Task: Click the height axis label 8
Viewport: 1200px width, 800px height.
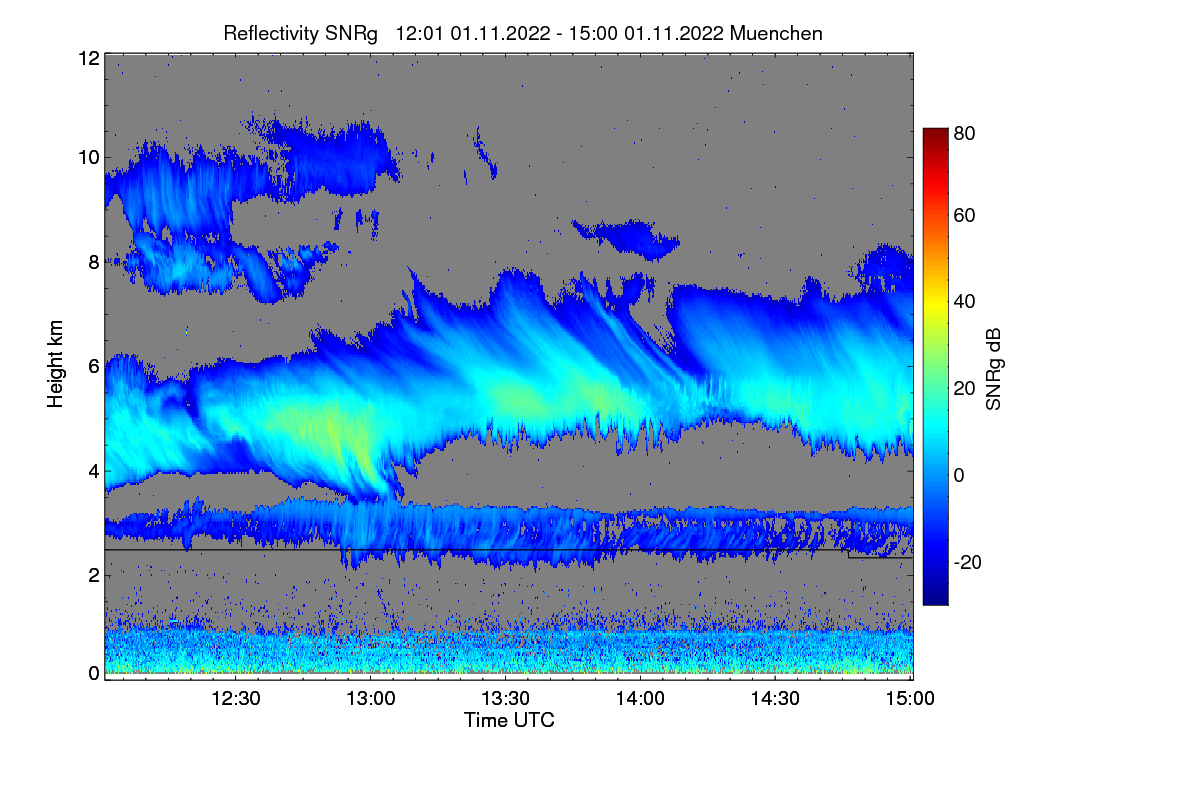Action: click(93, 263)
